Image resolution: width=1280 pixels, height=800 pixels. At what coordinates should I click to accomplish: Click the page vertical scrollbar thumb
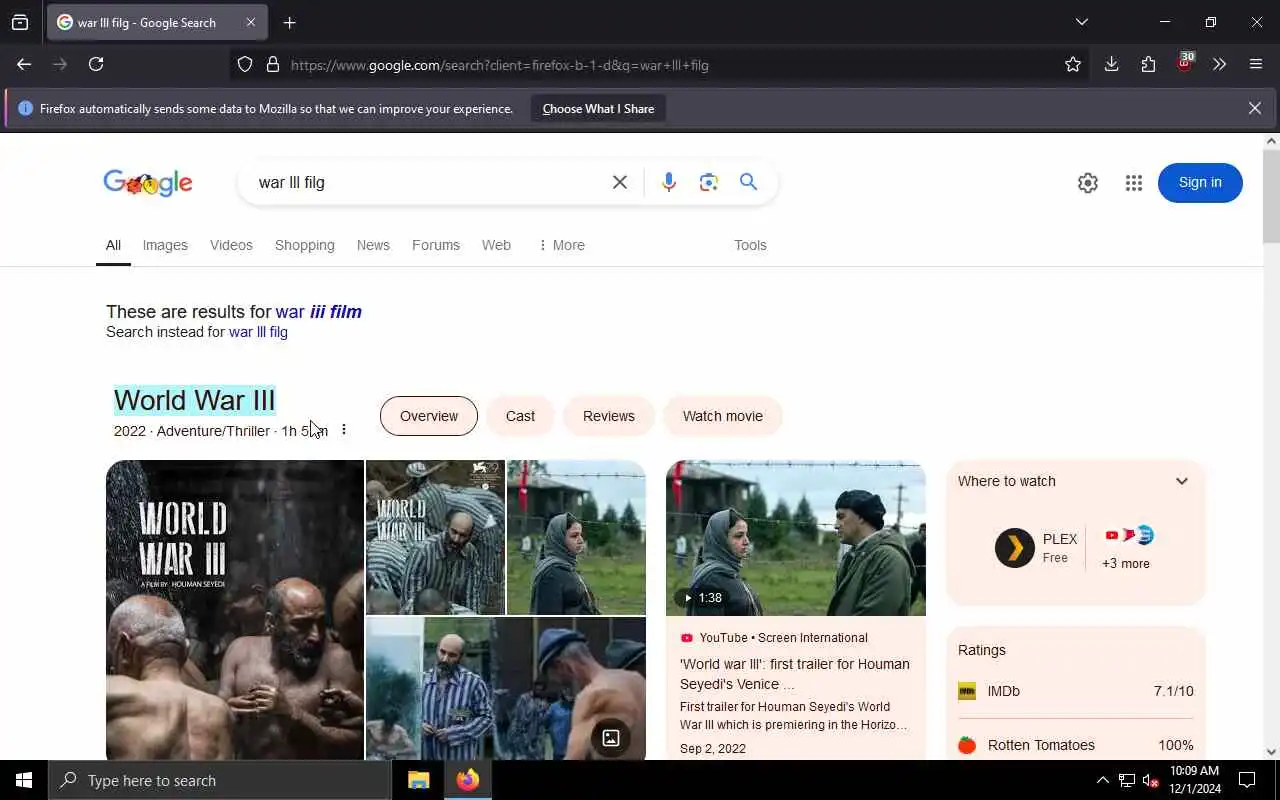click(x=1271, y=196)
